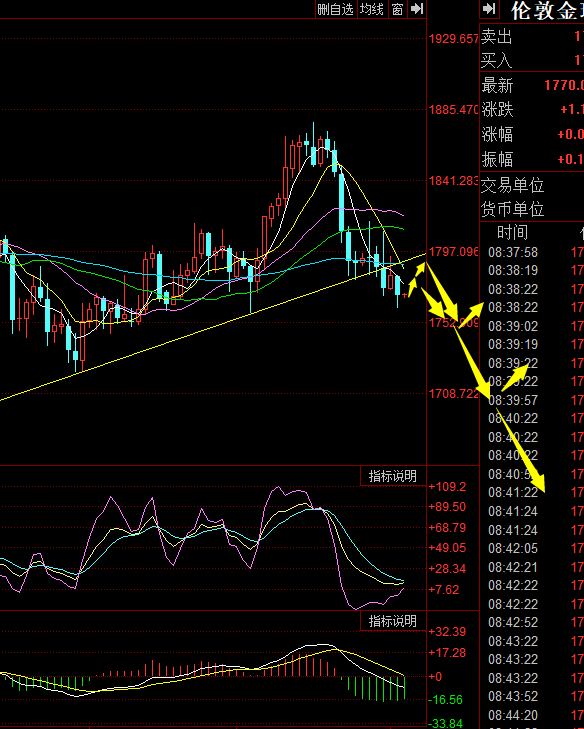Click the 买入 buy price row
The height and width of the screenshot is (729, 584).
pos(532,60)
